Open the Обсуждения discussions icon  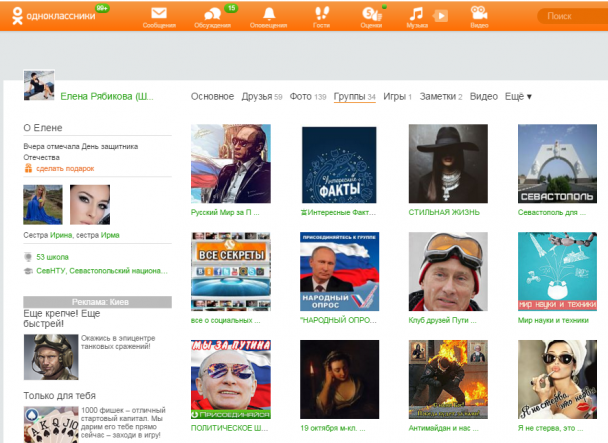click(212, 15)
